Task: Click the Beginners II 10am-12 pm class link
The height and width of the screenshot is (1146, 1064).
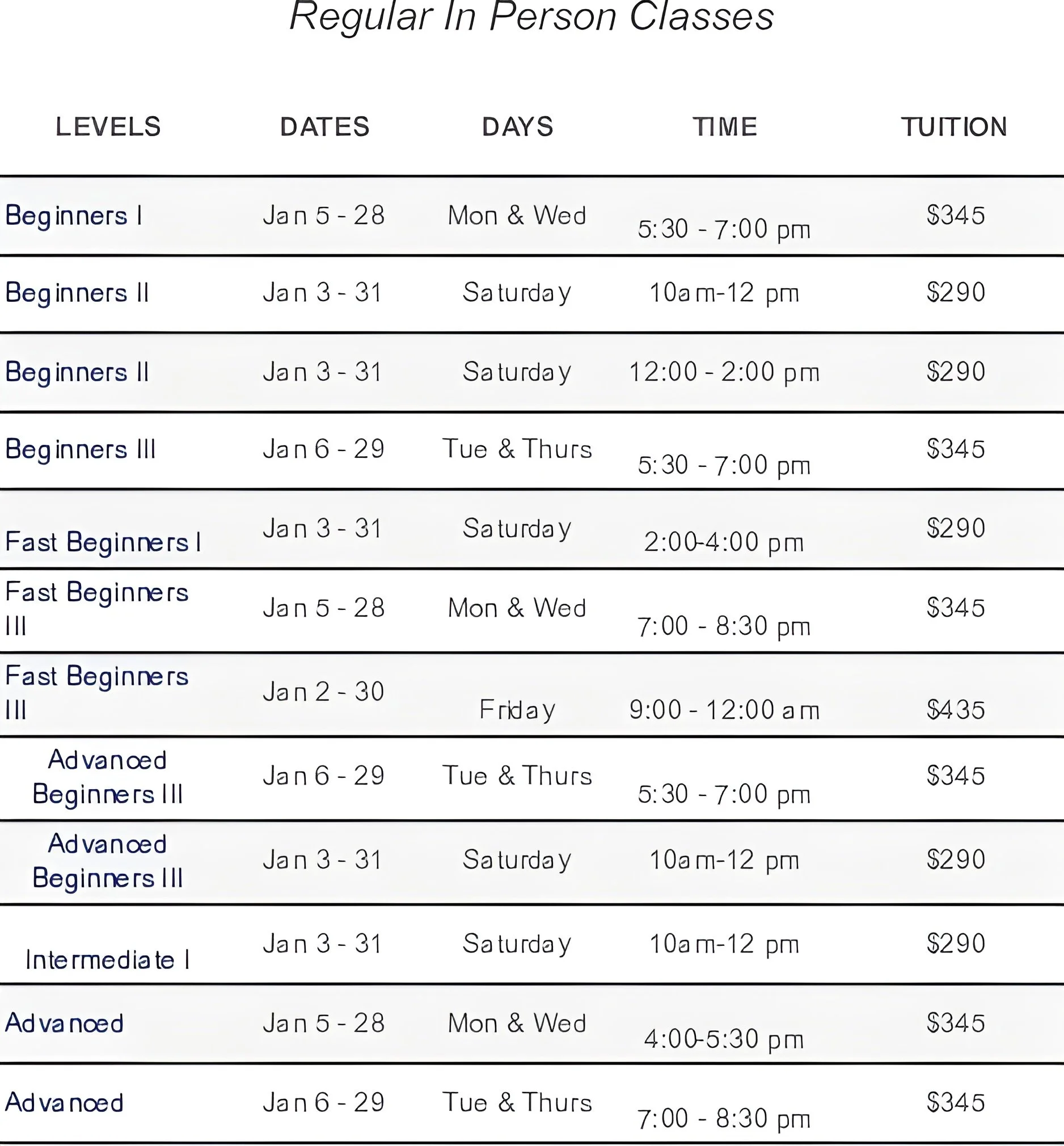Action: point(77,293)
